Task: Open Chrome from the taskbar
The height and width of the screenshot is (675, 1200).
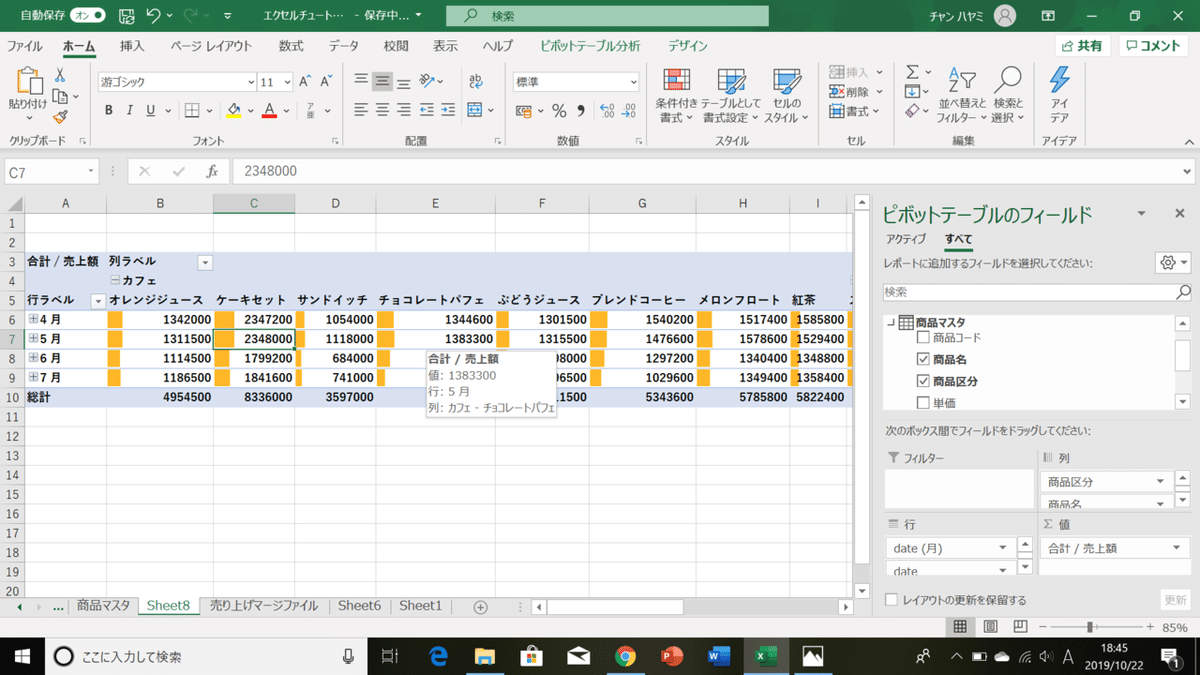Action: coord(625,656)
